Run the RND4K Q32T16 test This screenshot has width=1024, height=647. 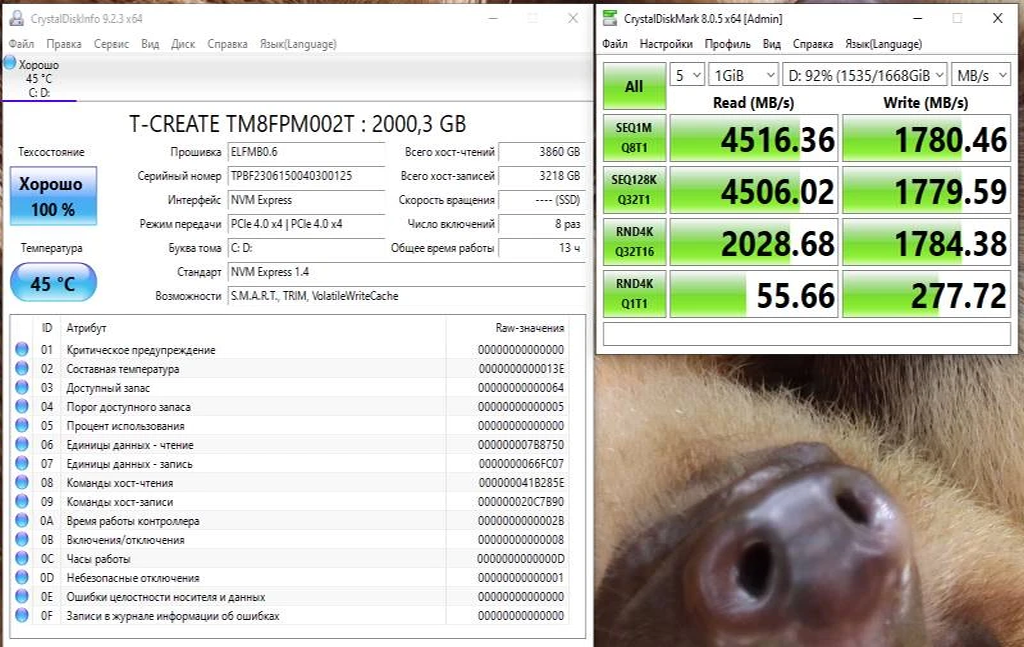click(634, 242)
